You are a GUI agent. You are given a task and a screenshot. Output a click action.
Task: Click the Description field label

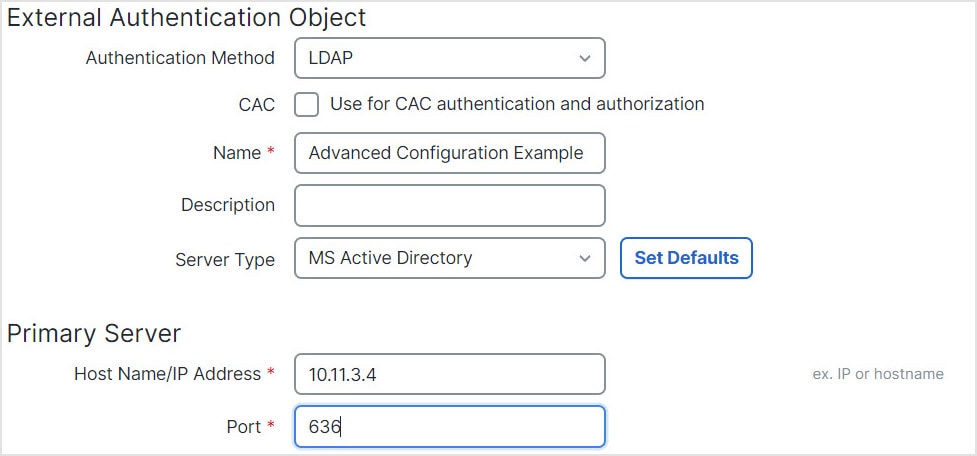[227, 205]
